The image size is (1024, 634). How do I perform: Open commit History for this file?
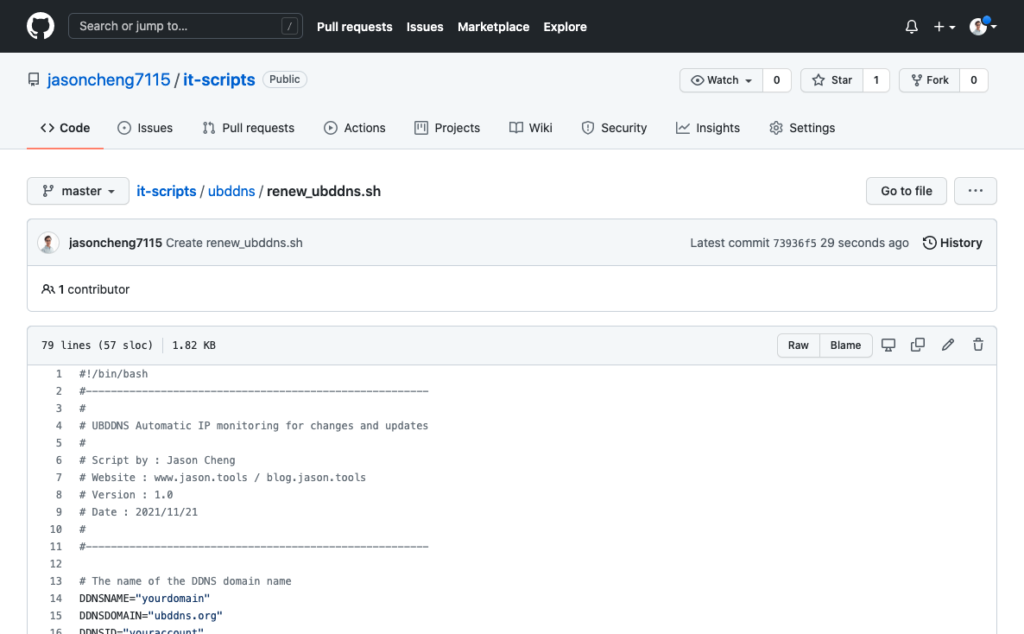click(952, 243)
